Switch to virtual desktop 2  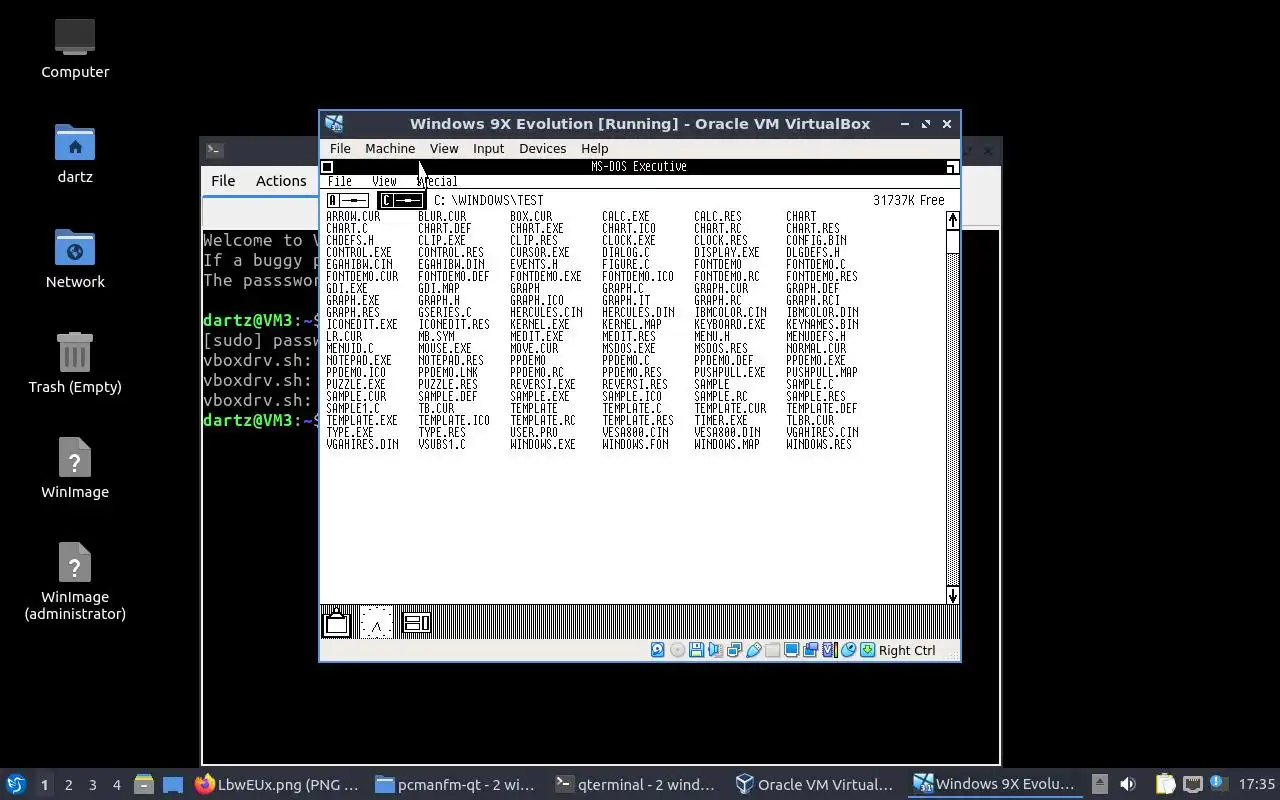pyautogui.click(x=68, y=785)
